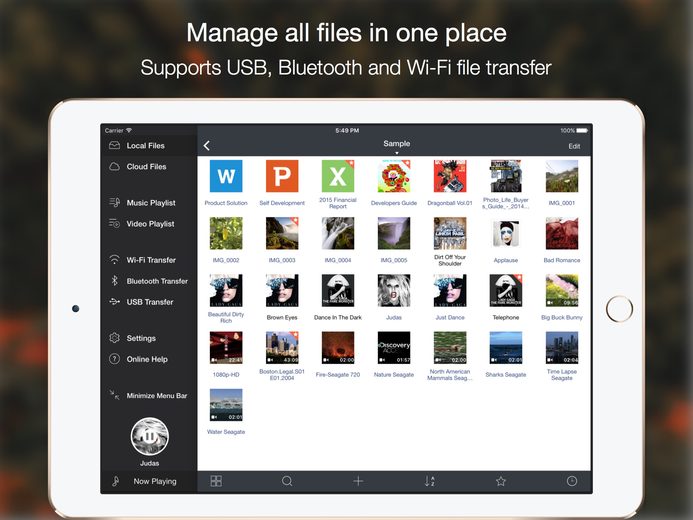Play North American Mammals video
The height and width of the screenshot is (520, 693).
click(450, 348)
